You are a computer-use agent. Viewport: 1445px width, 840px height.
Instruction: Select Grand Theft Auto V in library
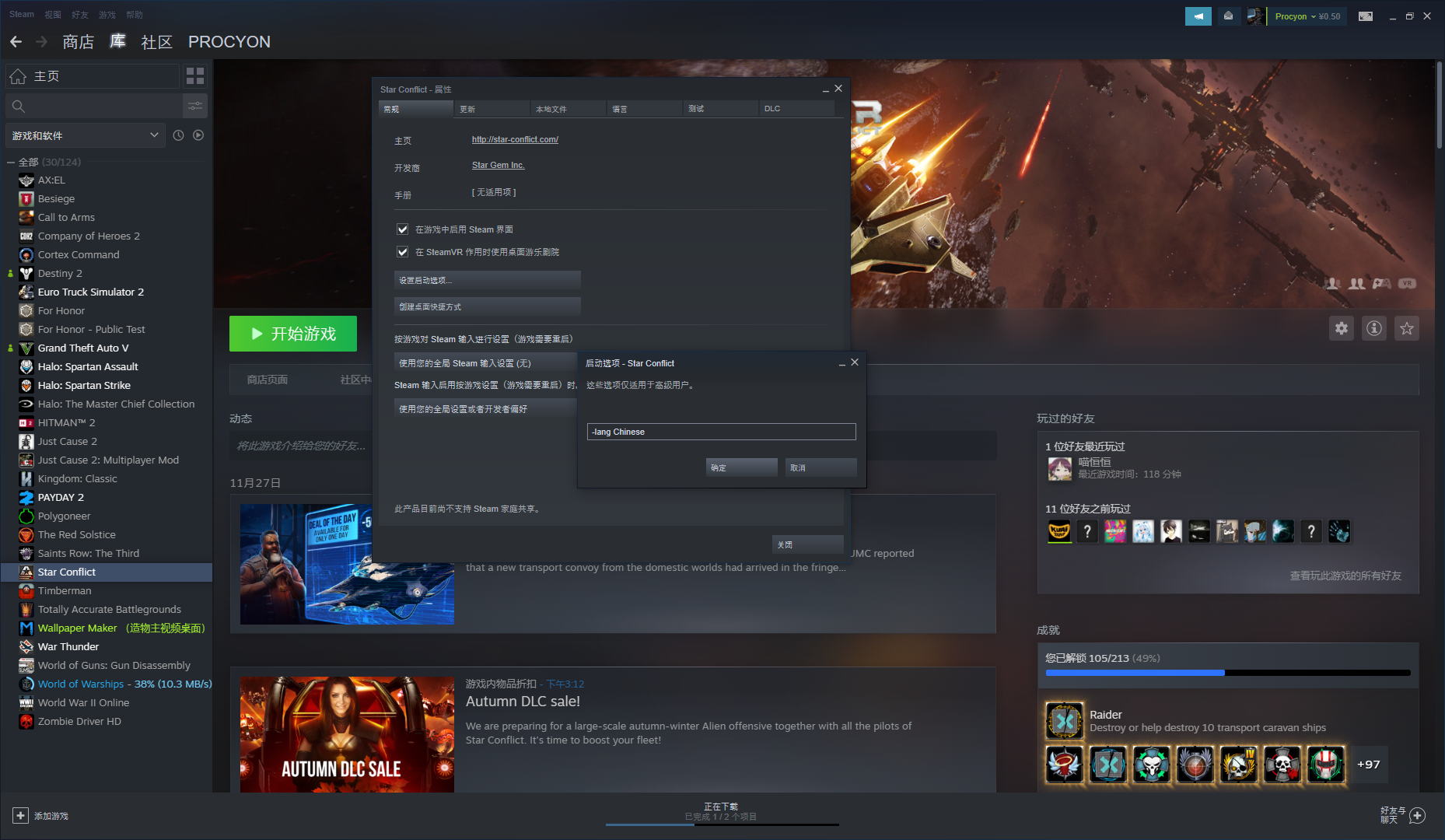click(x=83, y=348)
